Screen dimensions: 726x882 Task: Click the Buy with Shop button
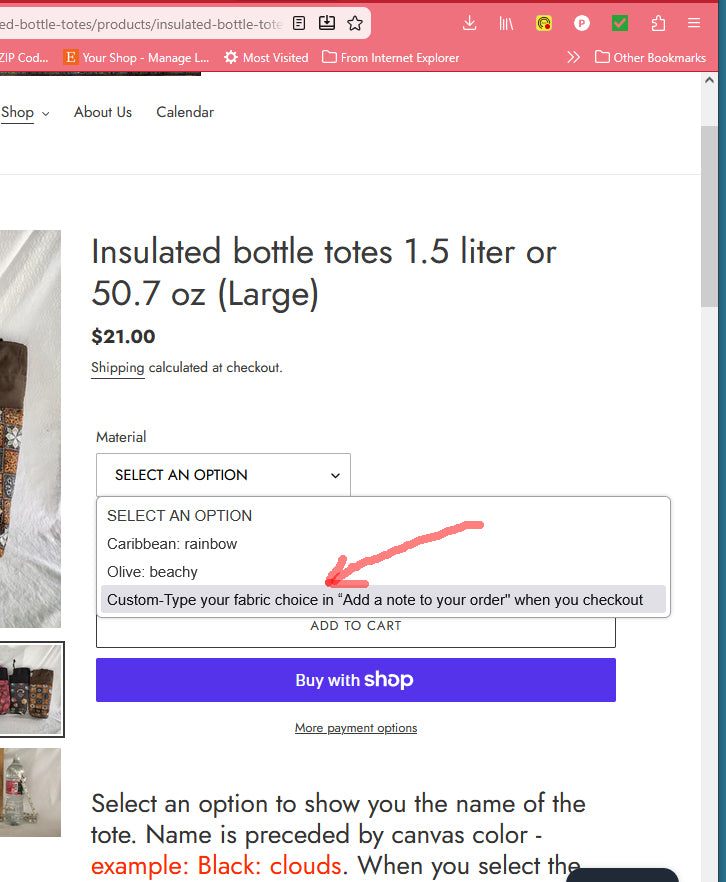[x=355, y=680]
